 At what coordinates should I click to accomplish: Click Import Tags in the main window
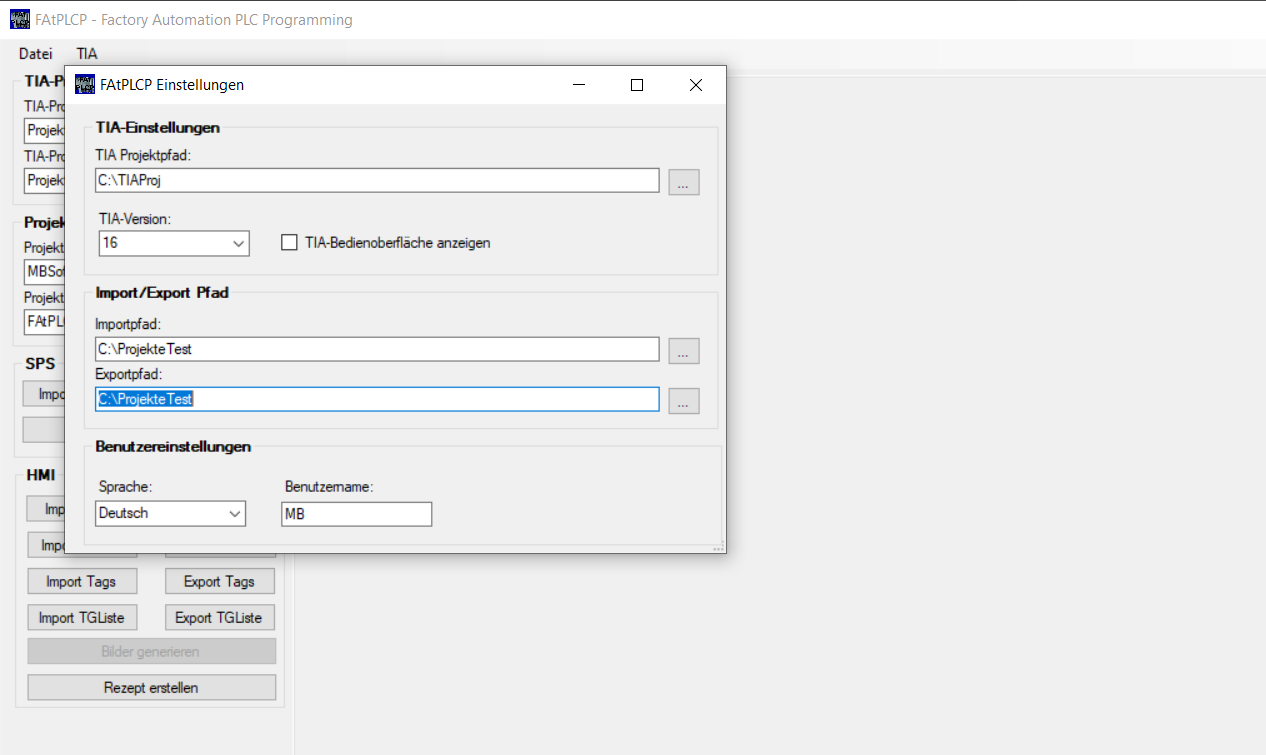(82, 582)
